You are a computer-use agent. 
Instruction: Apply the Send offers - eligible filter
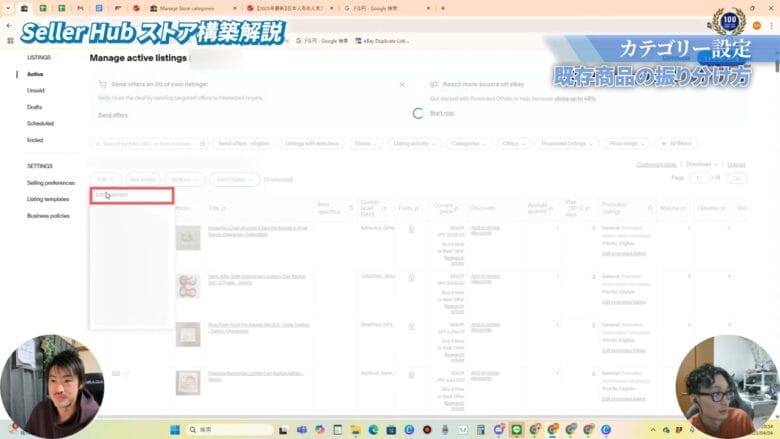coord(244,144)
